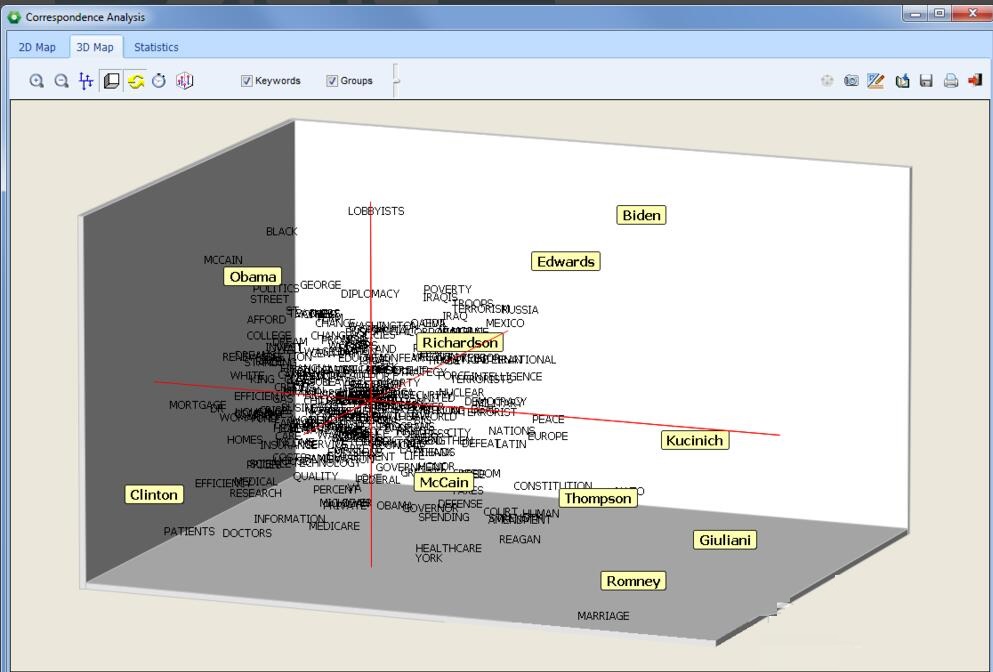993x672 pixels.
Task: Click the REAGAN keyword
Action: (x=520, y=540)
